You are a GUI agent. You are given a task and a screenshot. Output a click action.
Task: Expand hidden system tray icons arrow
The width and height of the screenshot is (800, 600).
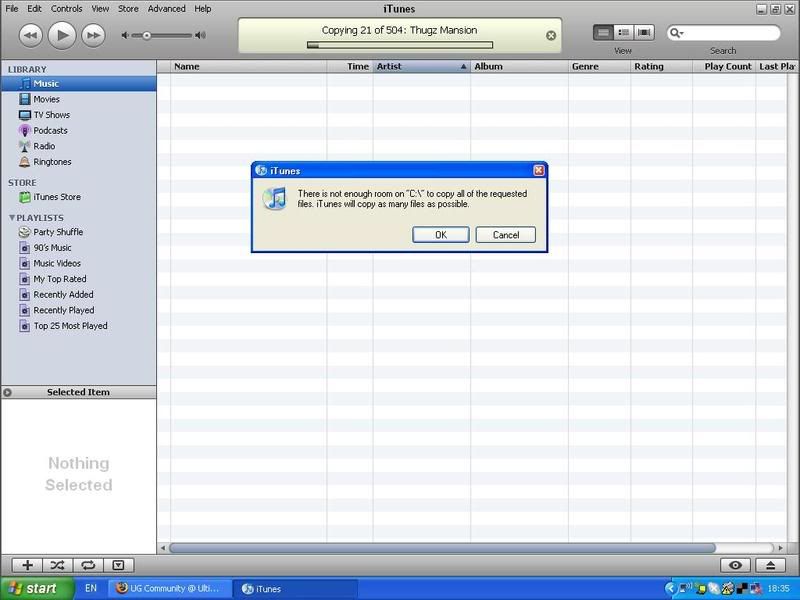670,589
